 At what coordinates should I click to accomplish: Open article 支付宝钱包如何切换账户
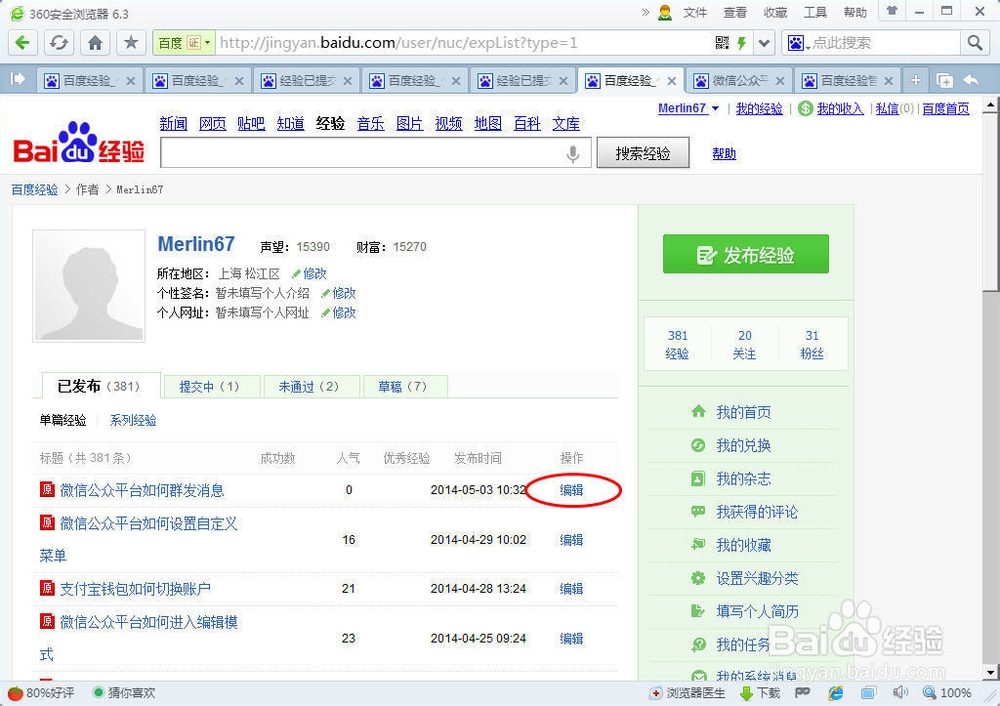tap(135, 589)
